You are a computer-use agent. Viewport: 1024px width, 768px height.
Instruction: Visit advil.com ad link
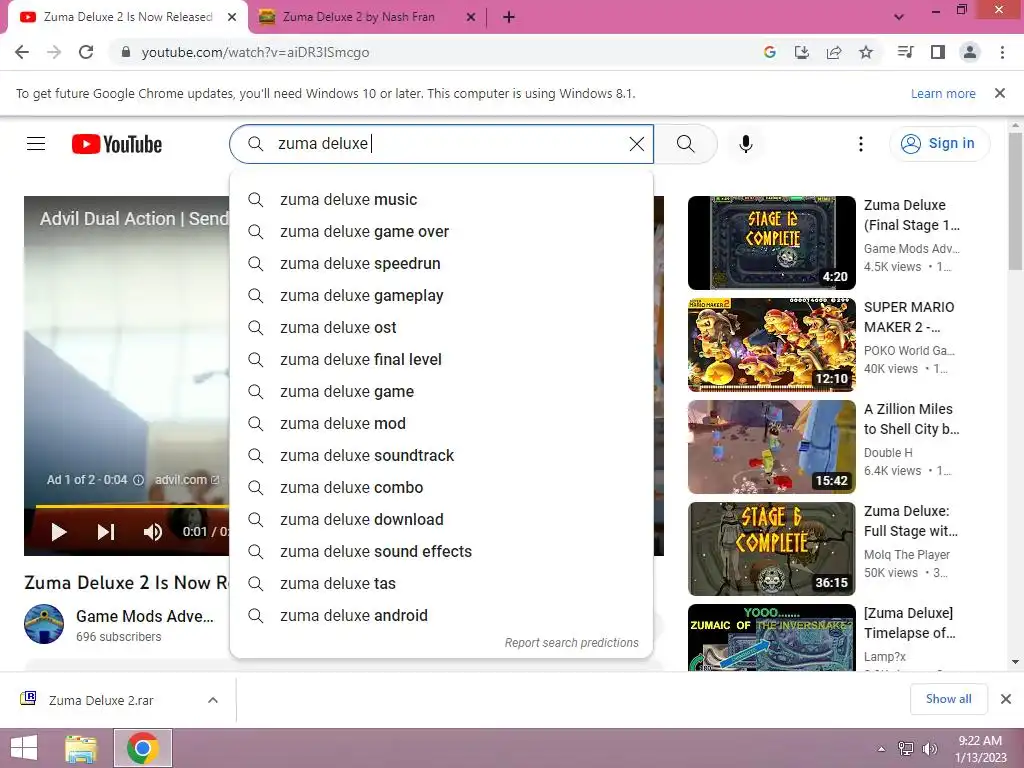pos(187,480)
